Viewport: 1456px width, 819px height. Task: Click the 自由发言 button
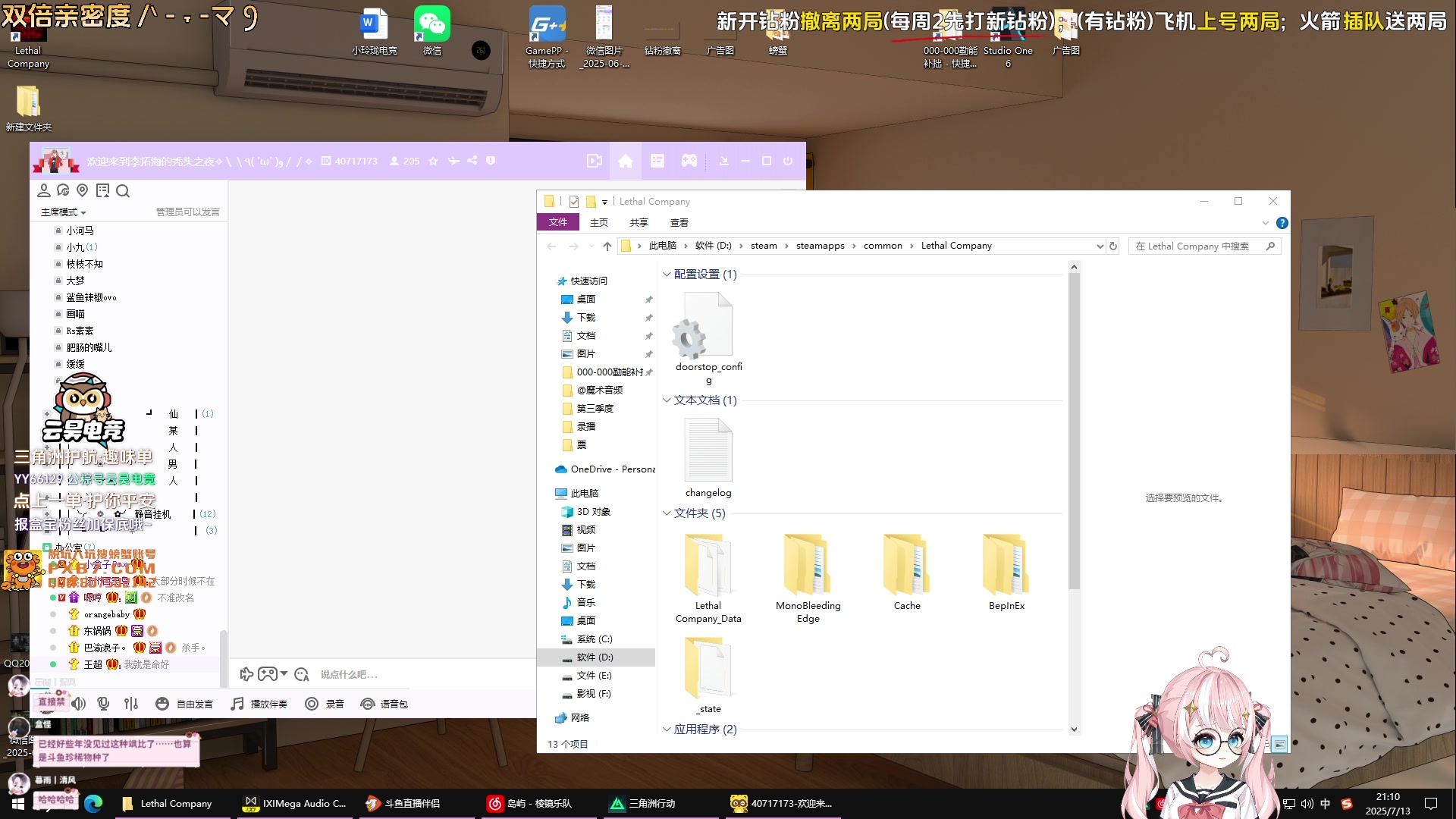coord(184,704)
